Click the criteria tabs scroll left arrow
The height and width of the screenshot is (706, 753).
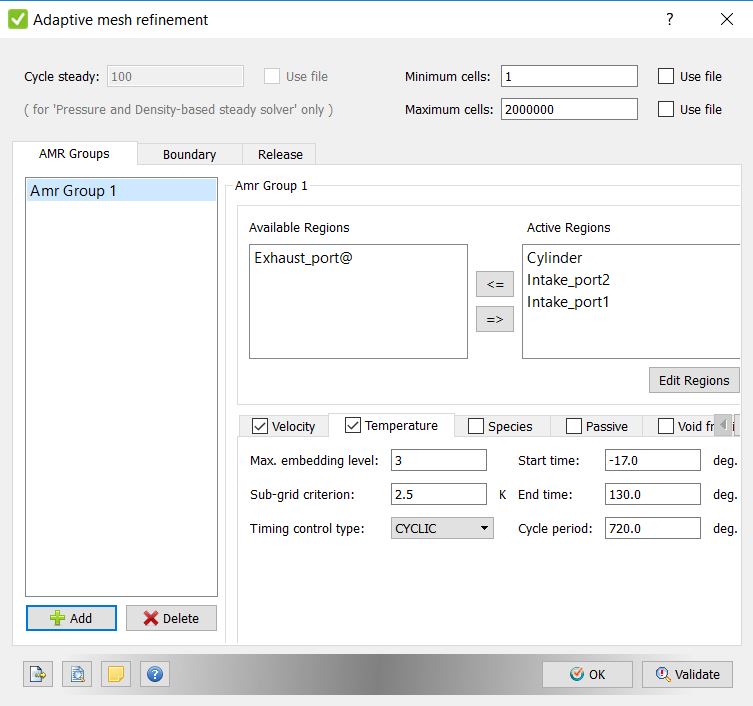click(x=723, y=425)
